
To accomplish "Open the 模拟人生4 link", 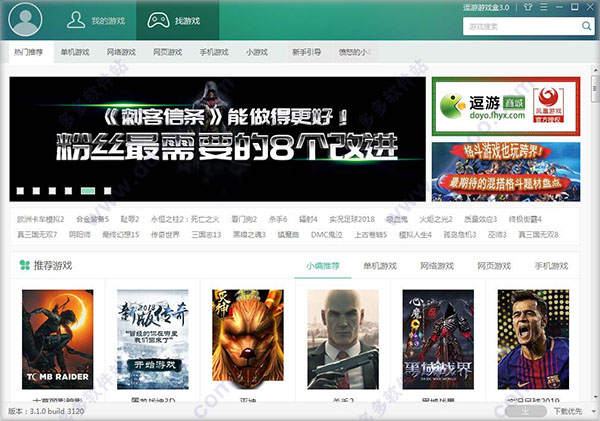I will [415, 234].
